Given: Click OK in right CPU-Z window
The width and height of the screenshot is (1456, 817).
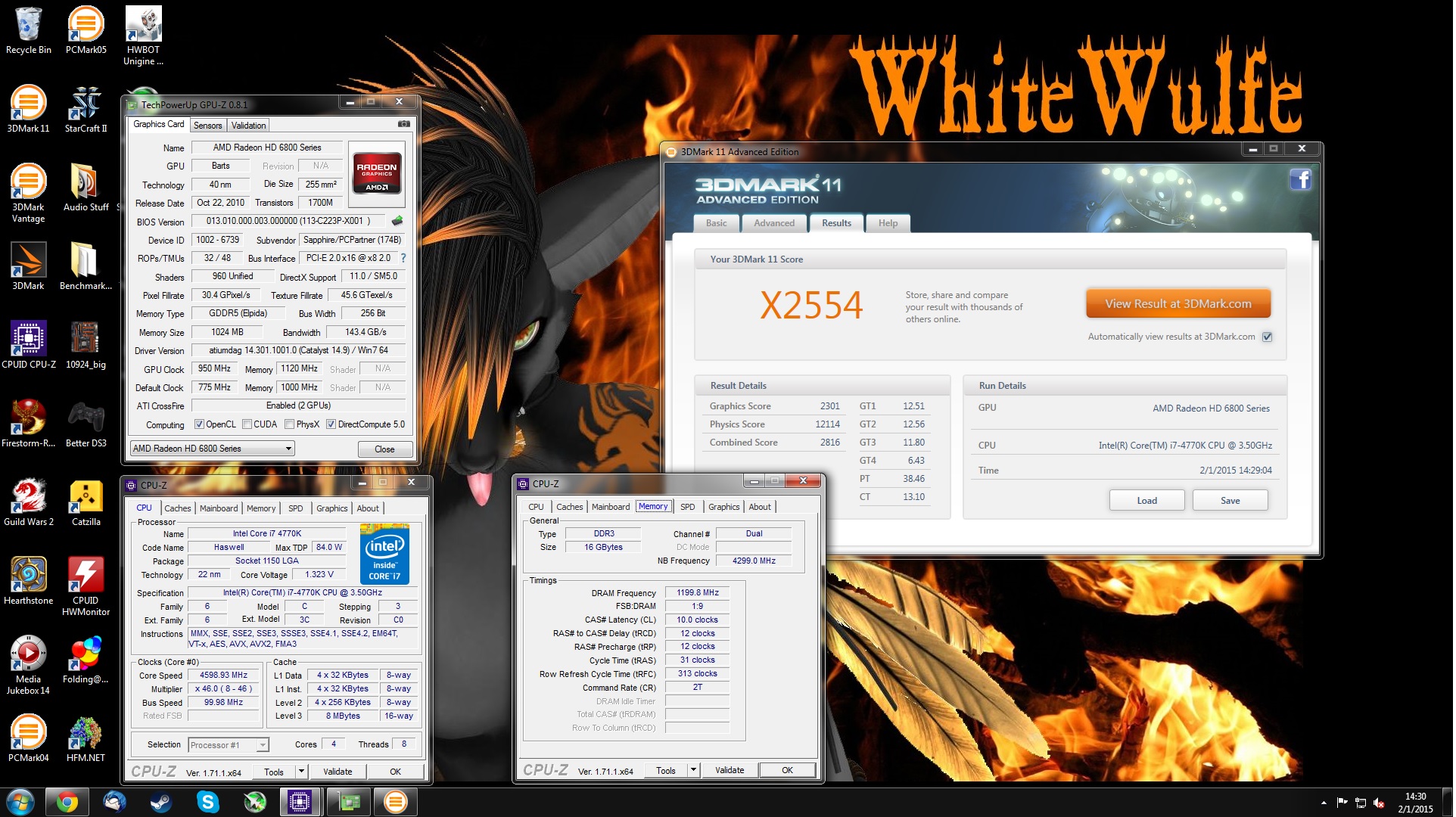Looking at the screenshot, I should tap(789, 770).
